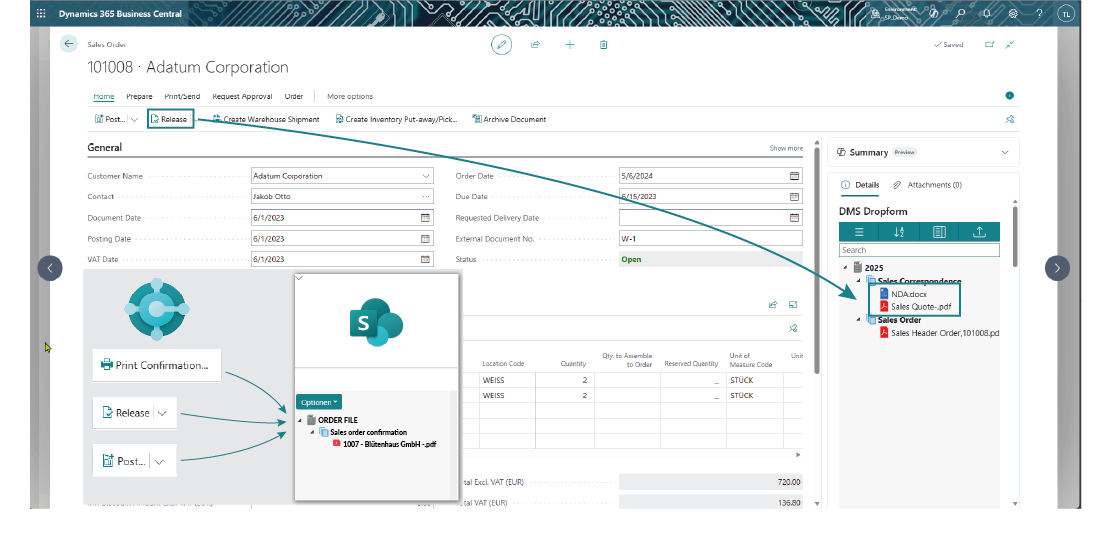Click More options

[350, 96]
